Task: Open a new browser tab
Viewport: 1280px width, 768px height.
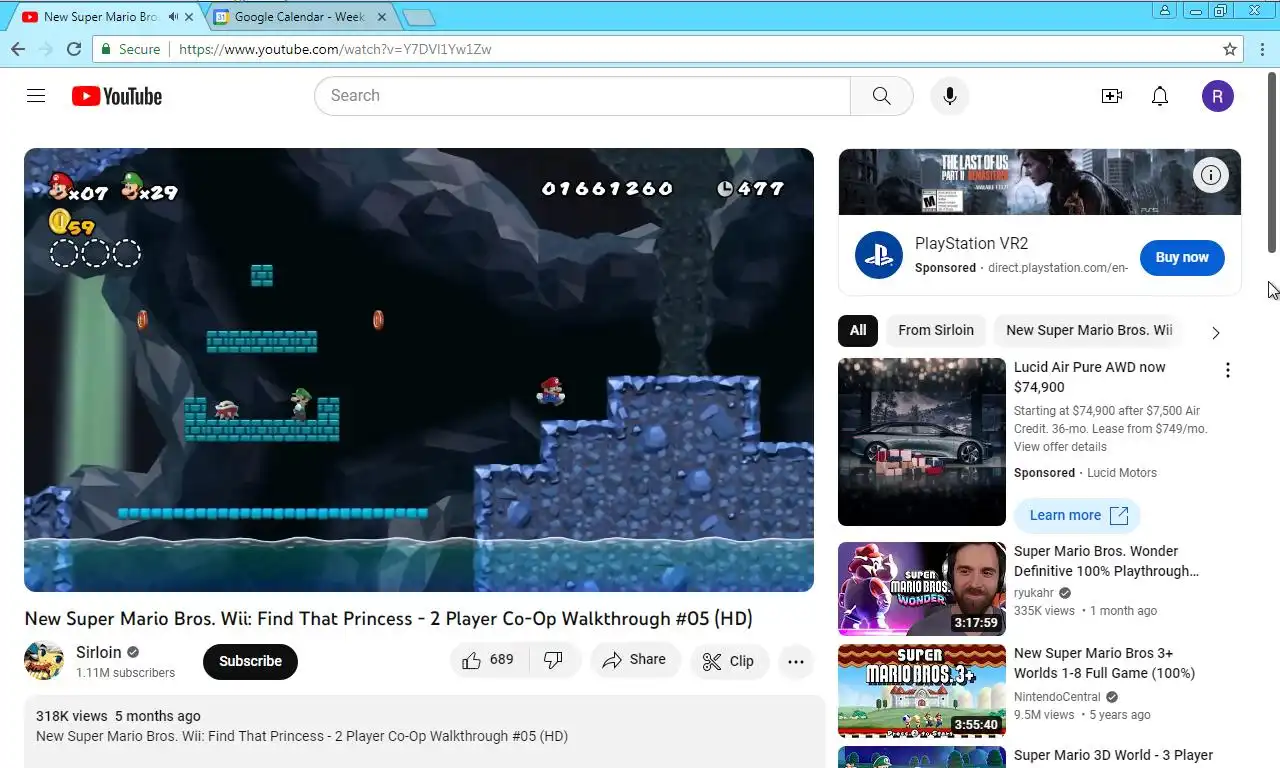Action: (417, 17)
